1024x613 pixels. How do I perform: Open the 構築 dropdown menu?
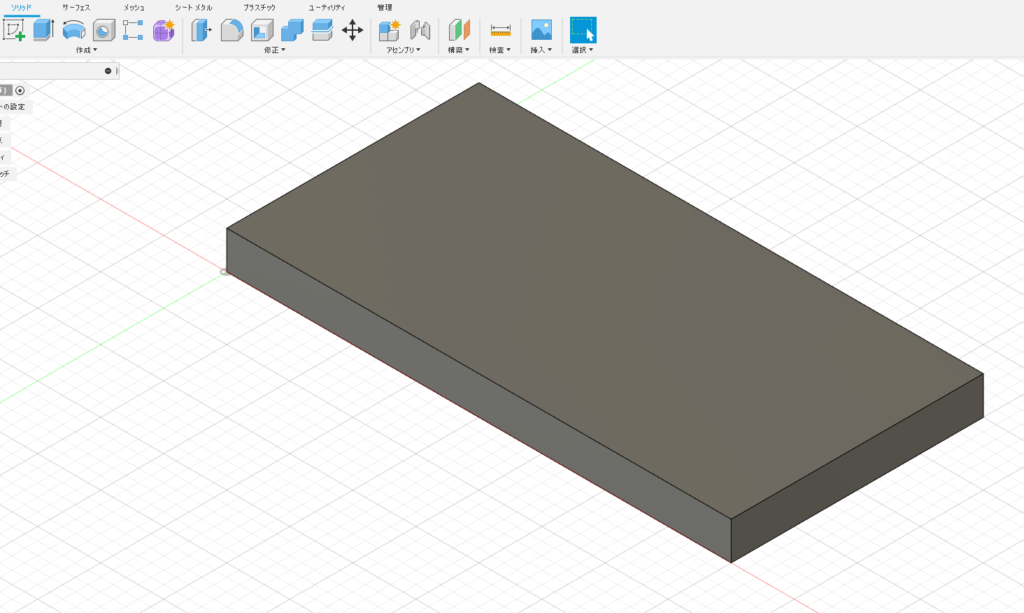point(458,50)
